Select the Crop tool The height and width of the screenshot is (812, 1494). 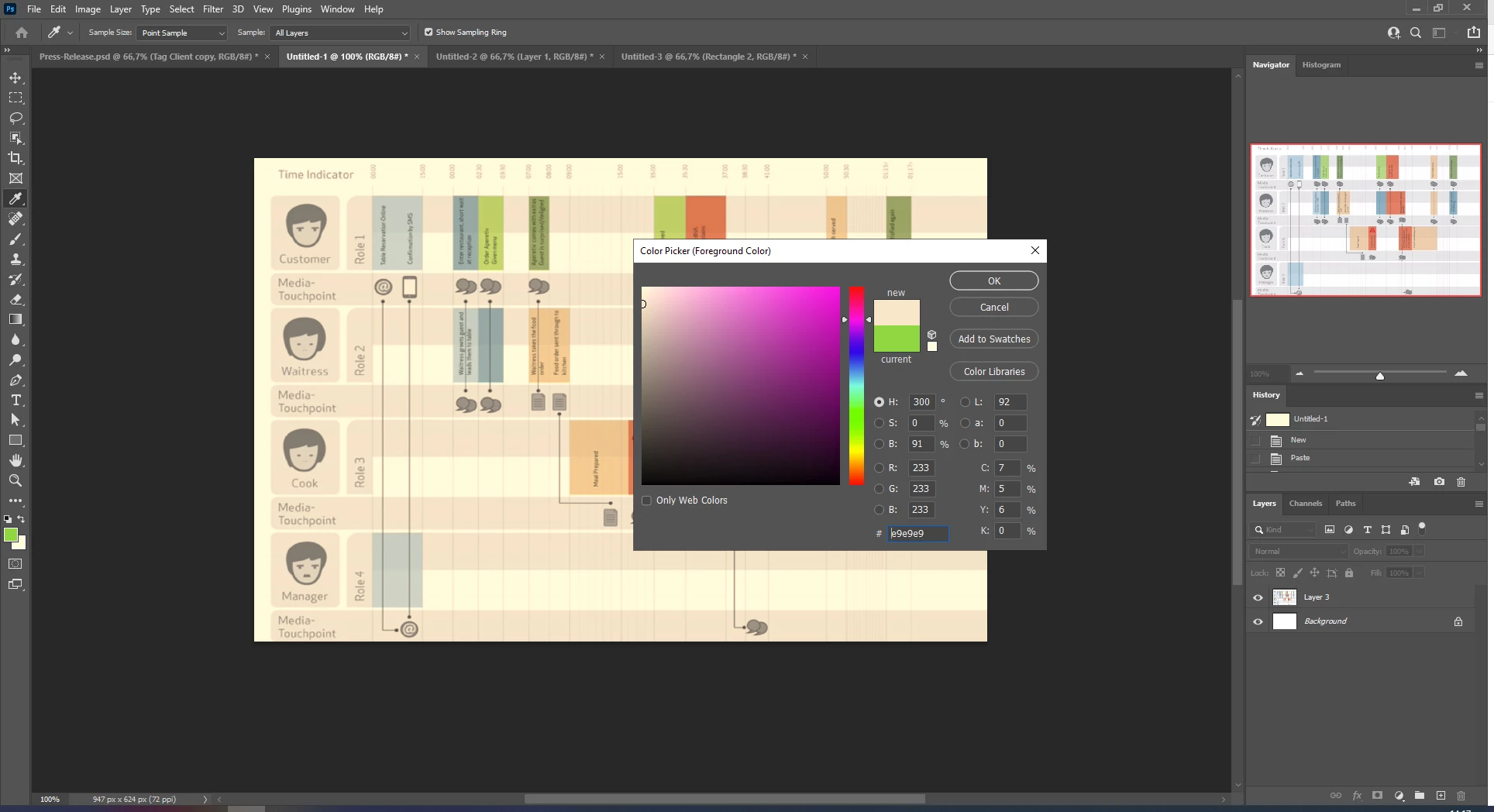coord(15,158)
